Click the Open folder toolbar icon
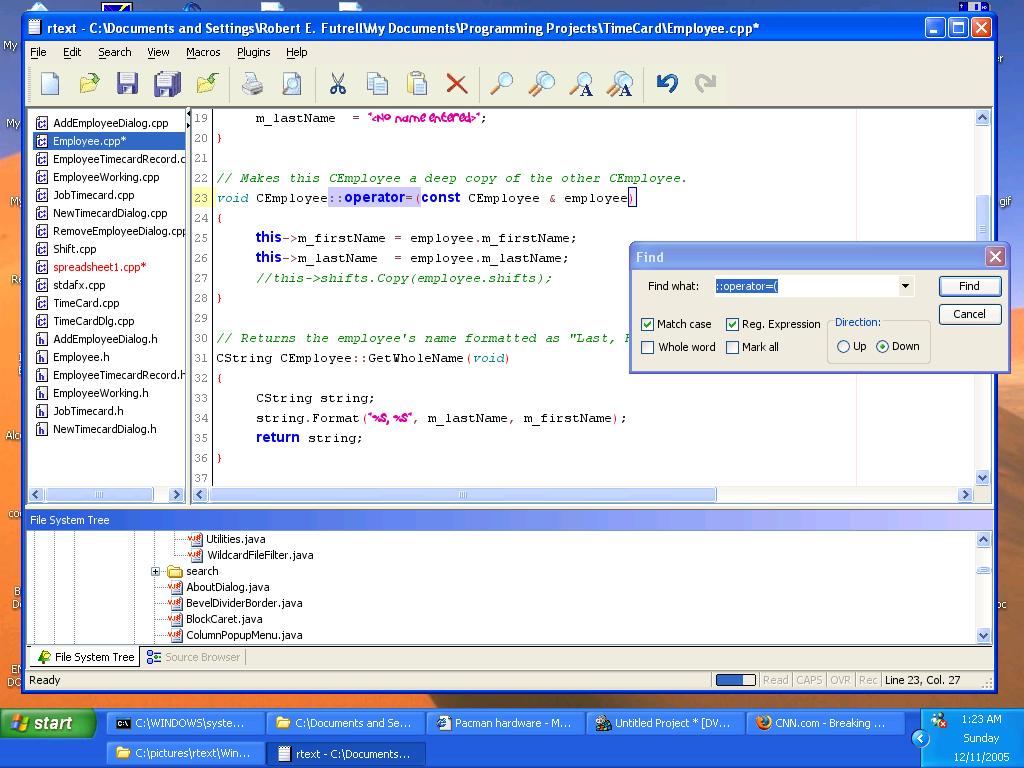The height and width of the screenshot is (768, 1024). tap(89, 84)
